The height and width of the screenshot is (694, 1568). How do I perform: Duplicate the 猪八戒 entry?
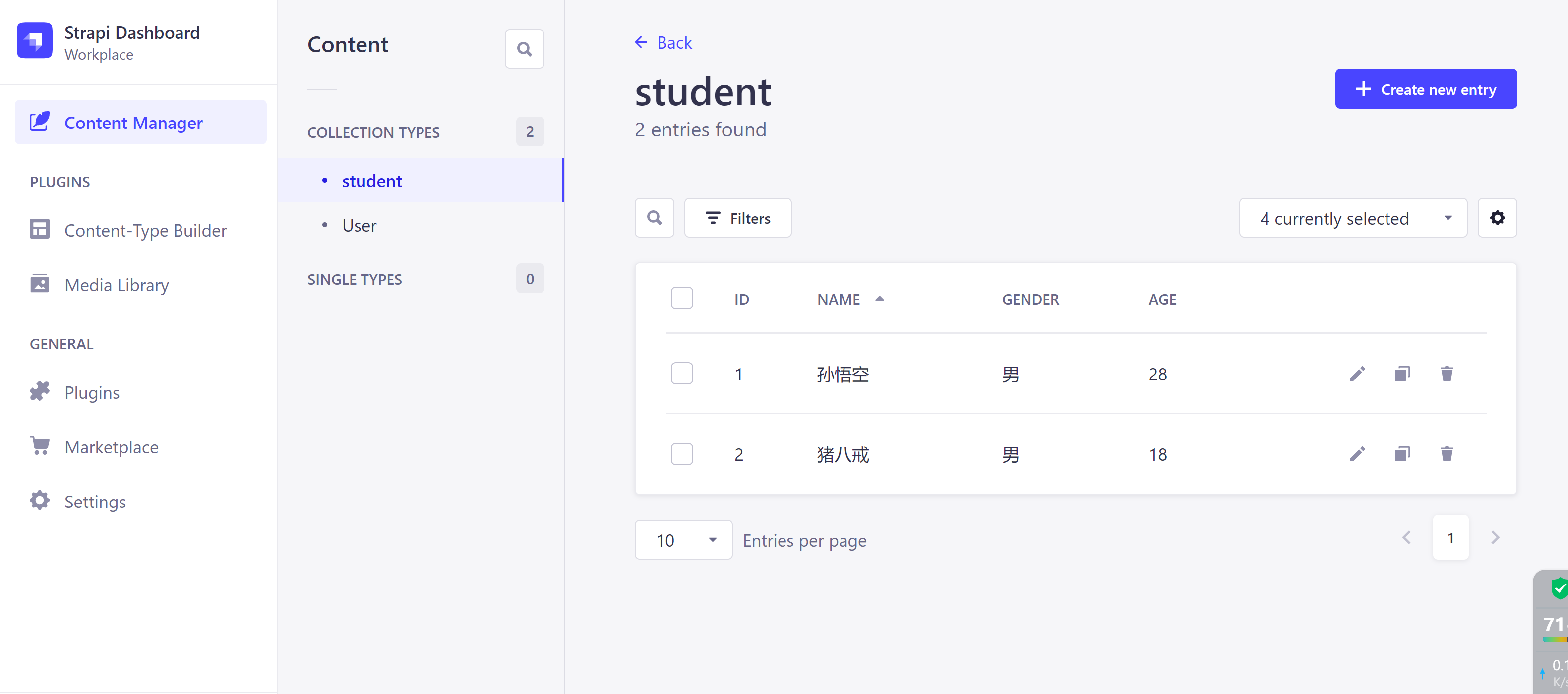(1402, 454)
